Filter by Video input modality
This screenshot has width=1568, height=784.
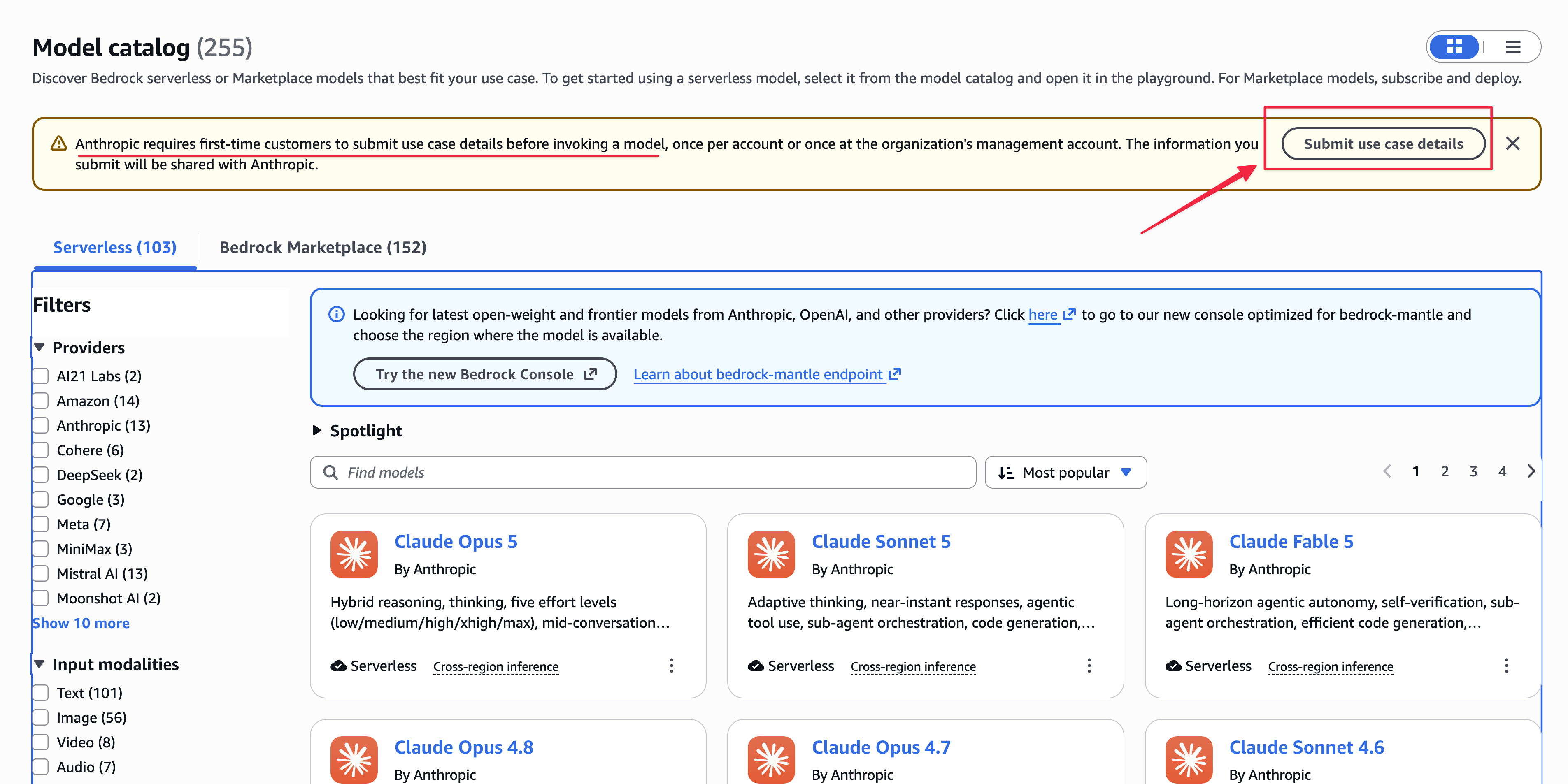tap(41, 742)
